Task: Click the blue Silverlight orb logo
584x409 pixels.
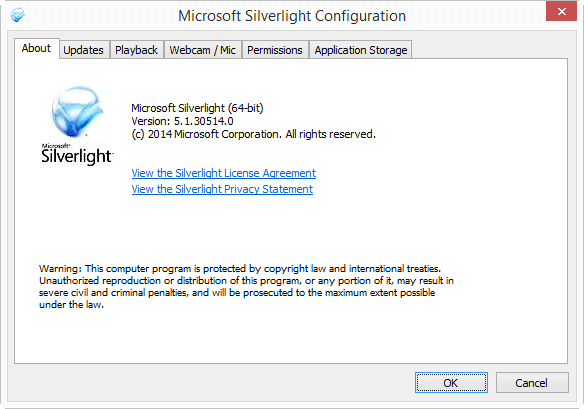Action: point(77,112)
